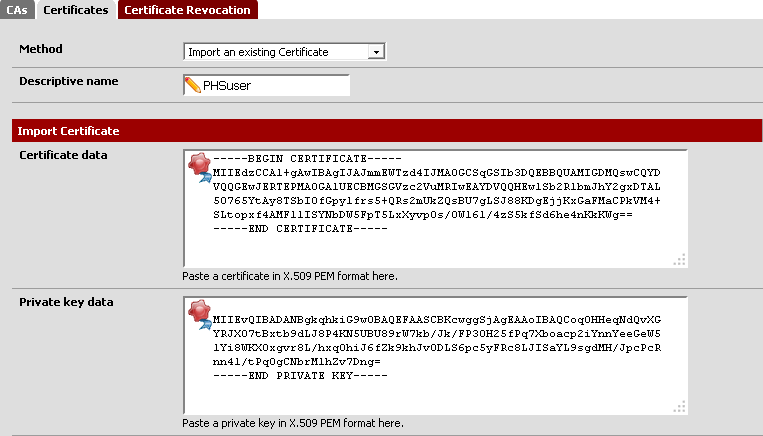Click the Import Certificate section header
This screenshot has width=763, height=436.
coord(68,131)
